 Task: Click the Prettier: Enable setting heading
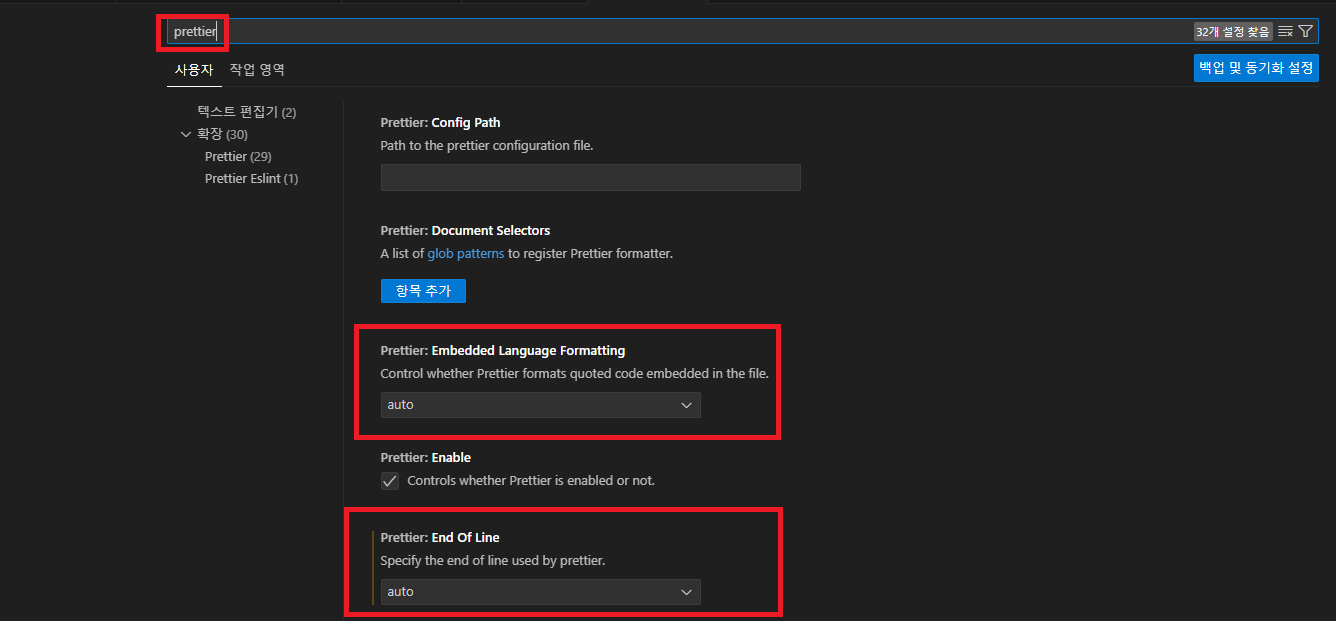(x=426, y=458)
